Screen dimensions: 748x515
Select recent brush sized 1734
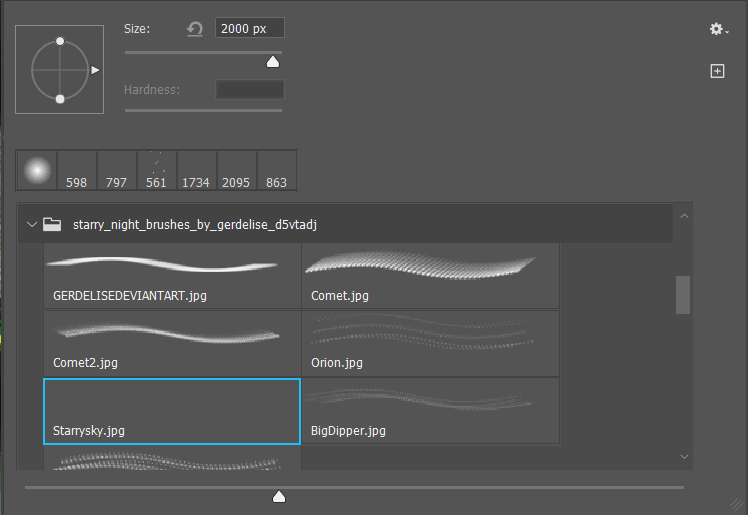click(197, 171)
